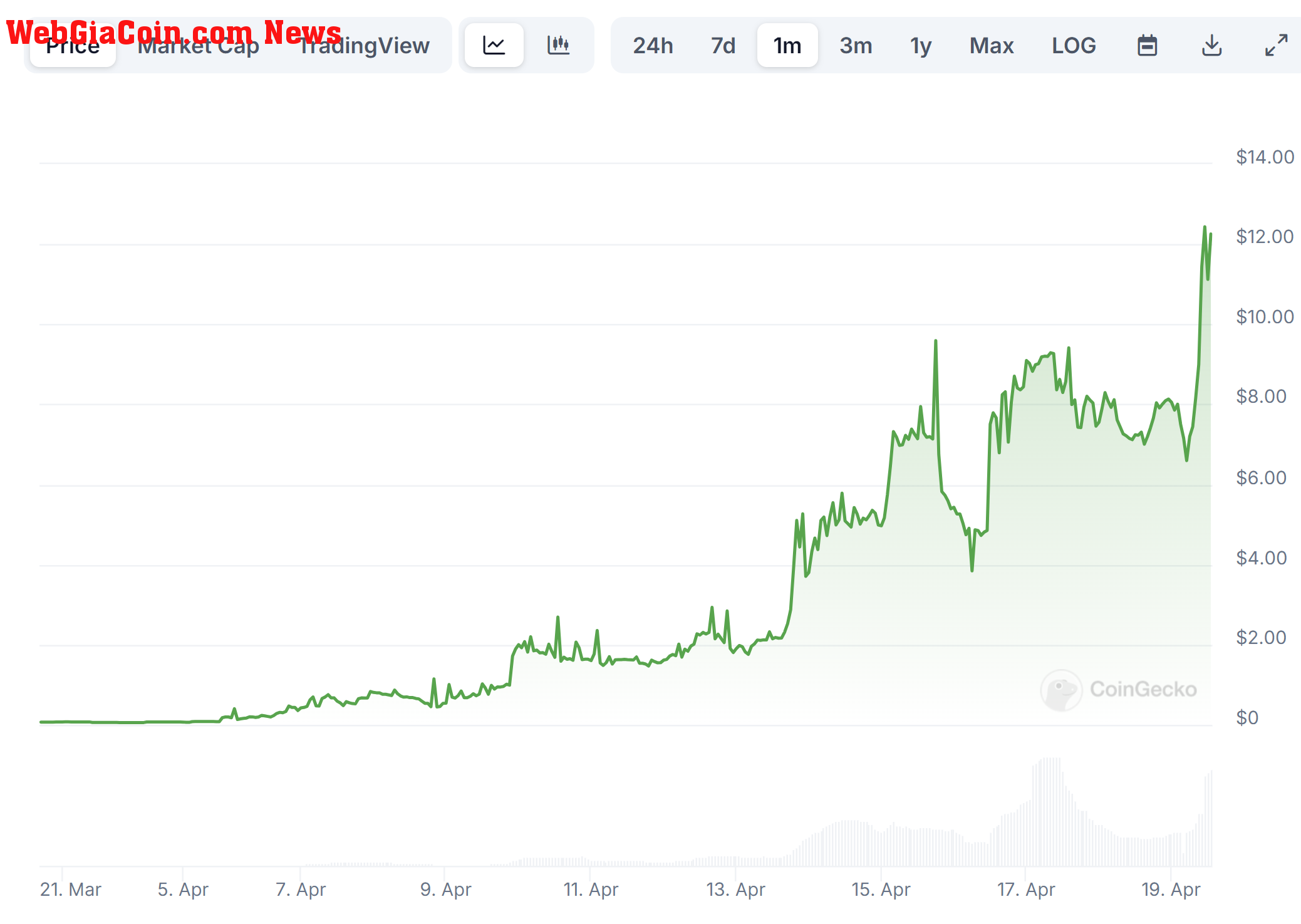Click the 19. Apr date label
This screenshot has width=1301, height=924.
pyautogui.click(x=1171, y=890)
